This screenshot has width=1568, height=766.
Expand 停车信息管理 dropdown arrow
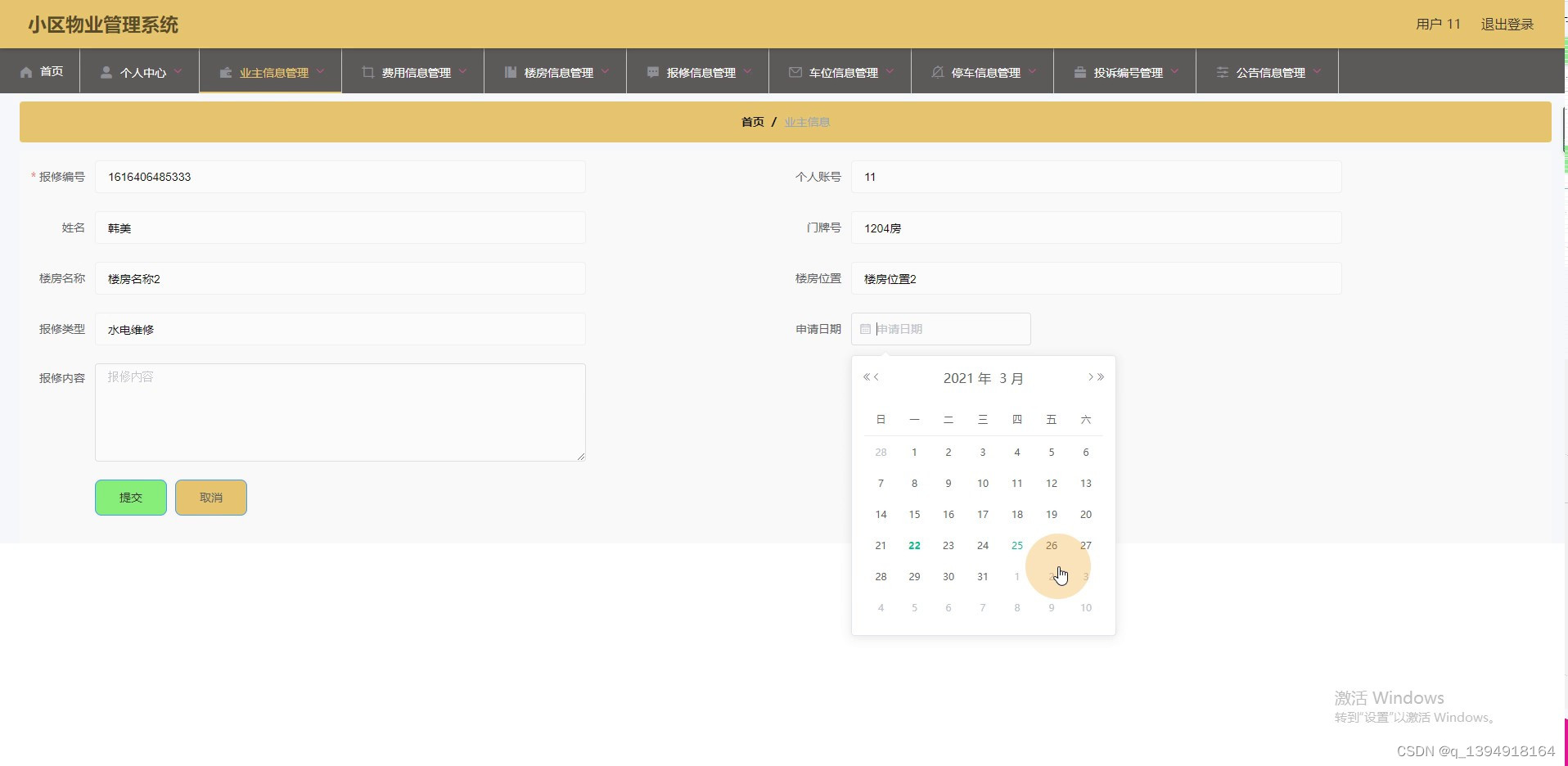(x=1032, y=71)
